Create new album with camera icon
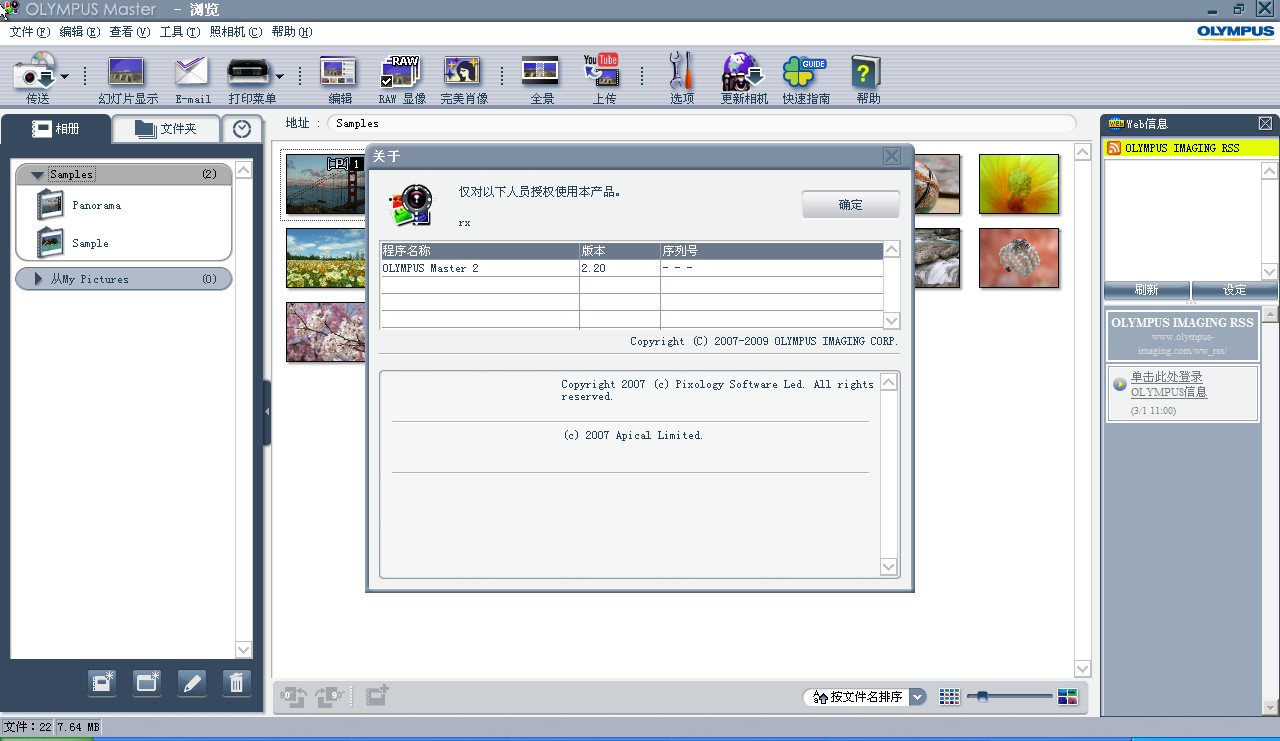This screenshot has width=1280, height=741. tap(103, 682)
